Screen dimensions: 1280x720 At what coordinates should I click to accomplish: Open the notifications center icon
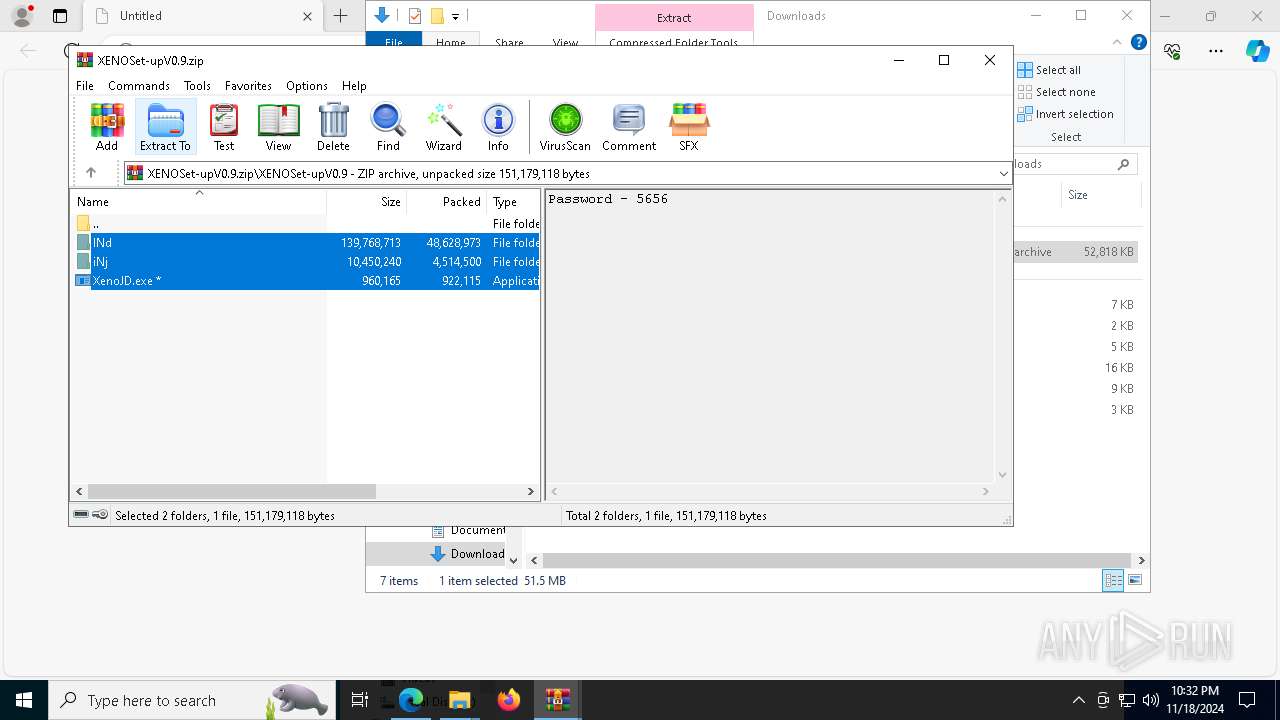point(1247,700)
